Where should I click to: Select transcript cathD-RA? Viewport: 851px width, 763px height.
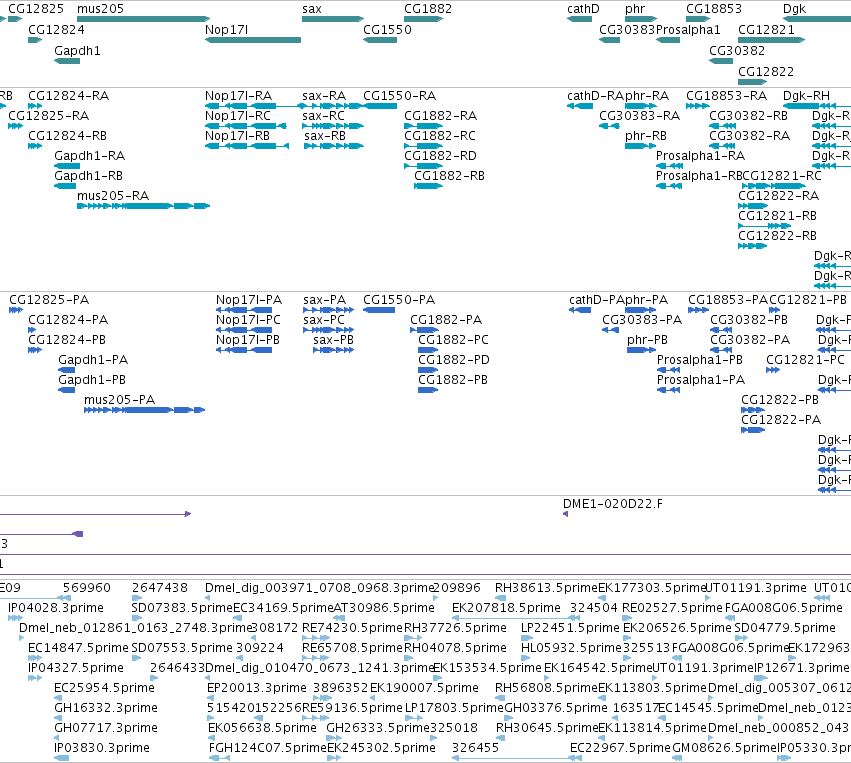tap(595, 96)
